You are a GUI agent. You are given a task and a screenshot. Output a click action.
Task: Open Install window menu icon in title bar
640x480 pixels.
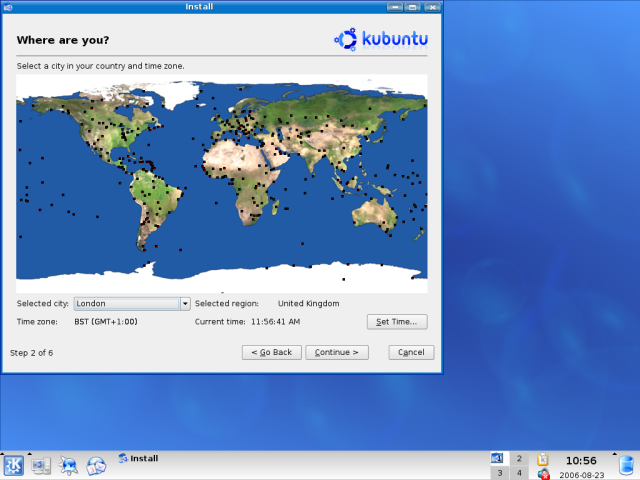(8, 7)
